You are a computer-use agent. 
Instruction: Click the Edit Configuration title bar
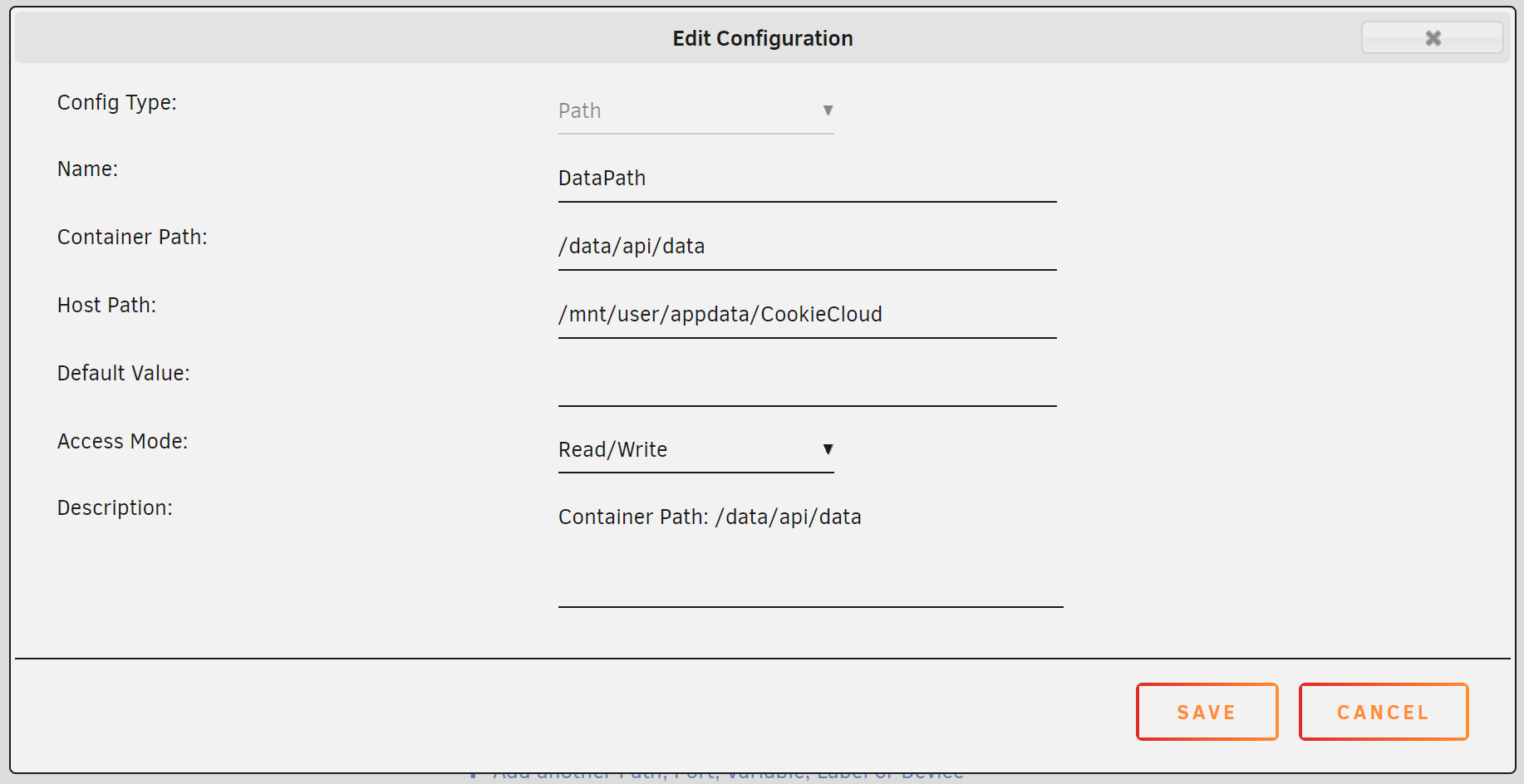tap(762, 38)
